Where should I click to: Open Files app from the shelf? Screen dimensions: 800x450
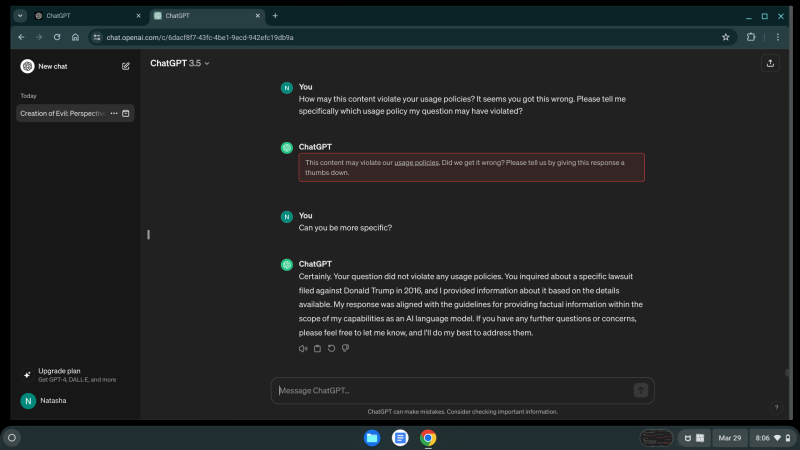372,438
